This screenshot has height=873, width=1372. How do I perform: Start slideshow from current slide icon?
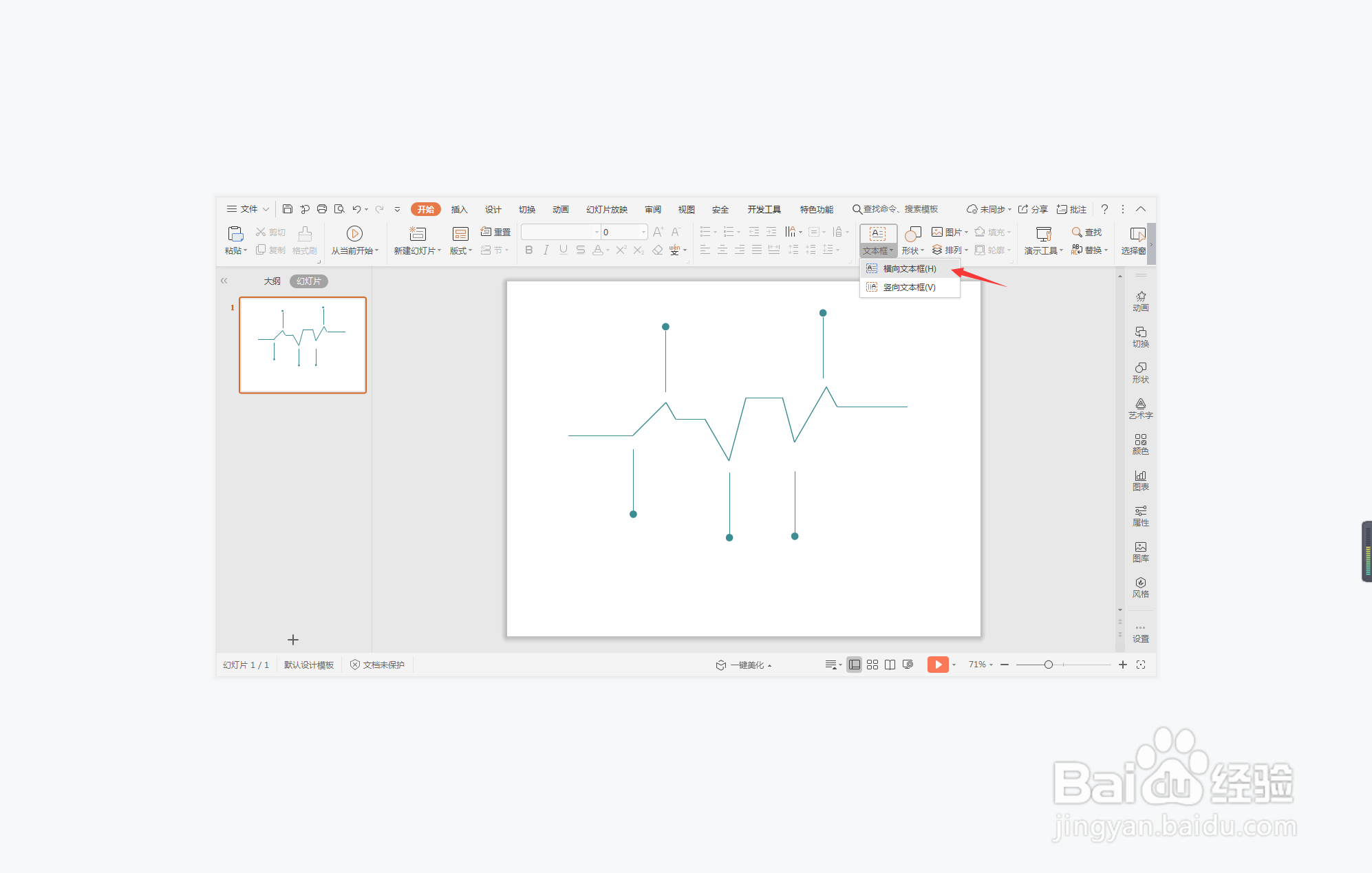pos(354,234)
